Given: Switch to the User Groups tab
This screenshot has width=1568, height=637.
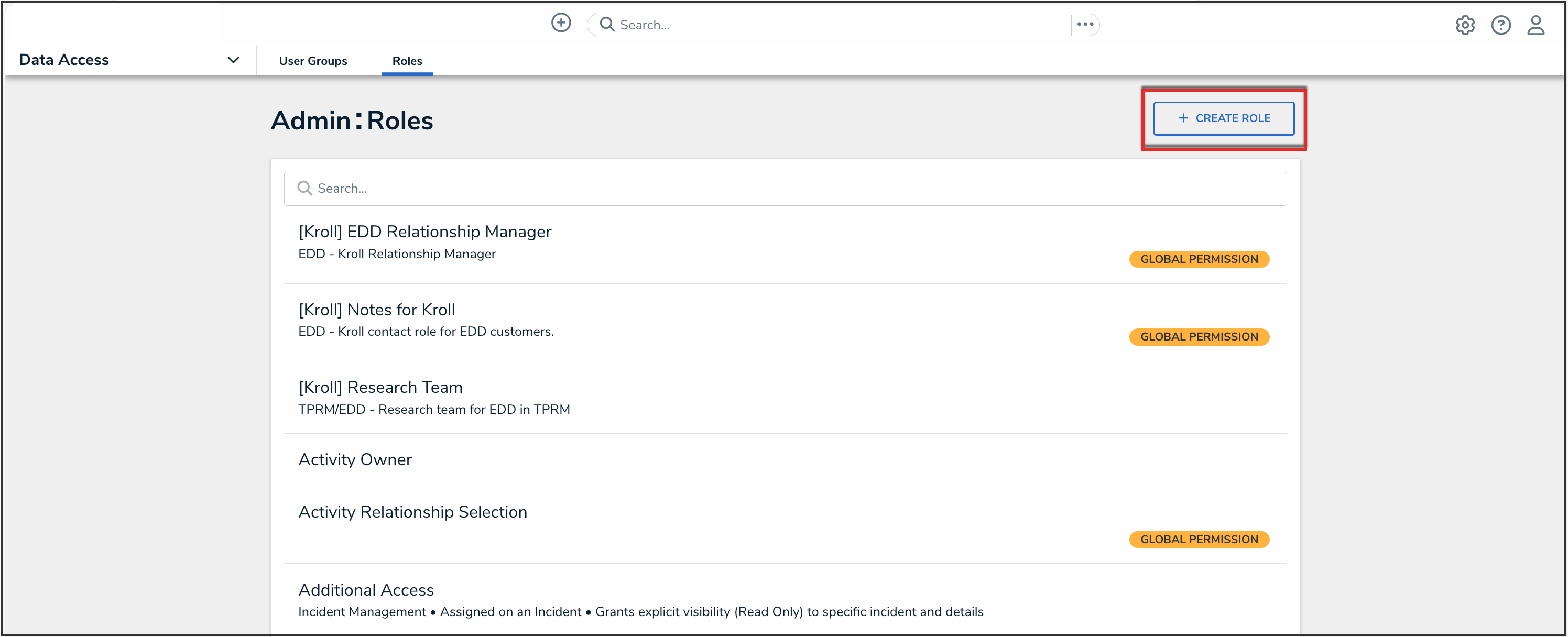Looking at the screenshot, I should (x=313, y=61).
